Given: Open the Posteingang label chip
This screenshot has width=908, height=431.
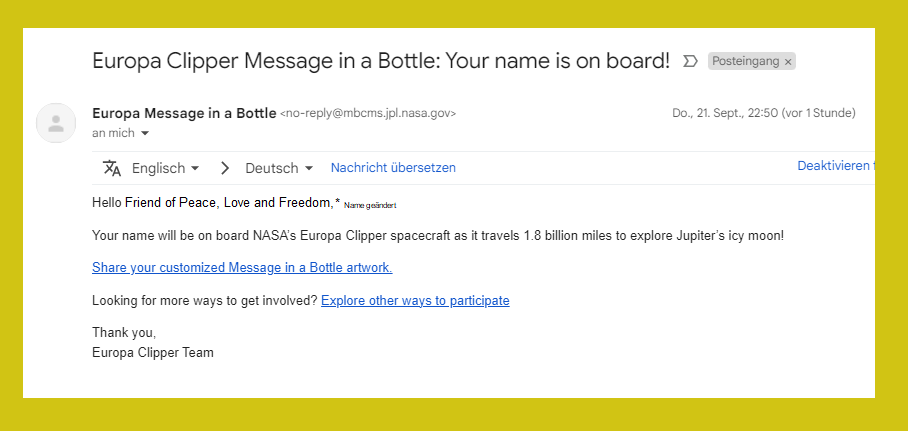Looking at the screenshot, I should 746,61.
